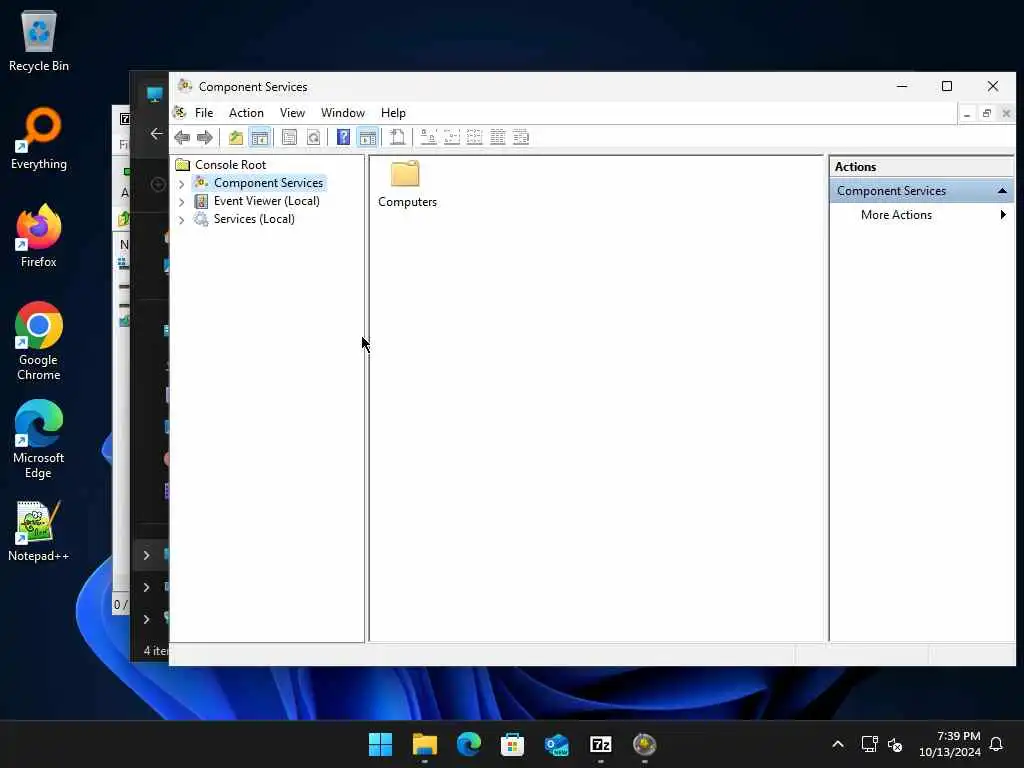Switch to List view in toolbar
1024x768 pixels.
(474, 137)
